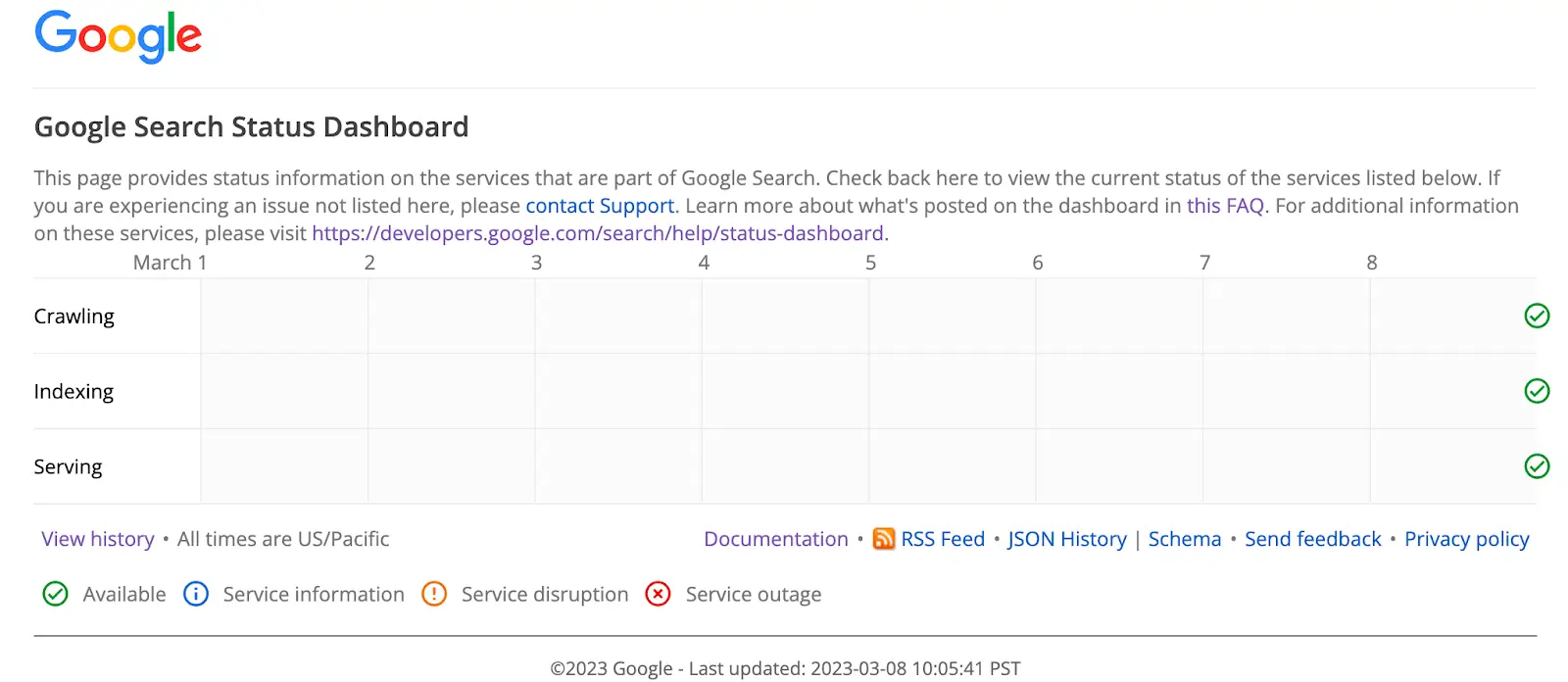Image resolution: width=1568 pixels, height=682 pixels.
Task: Click date column header 2
Action: (369, 263)
